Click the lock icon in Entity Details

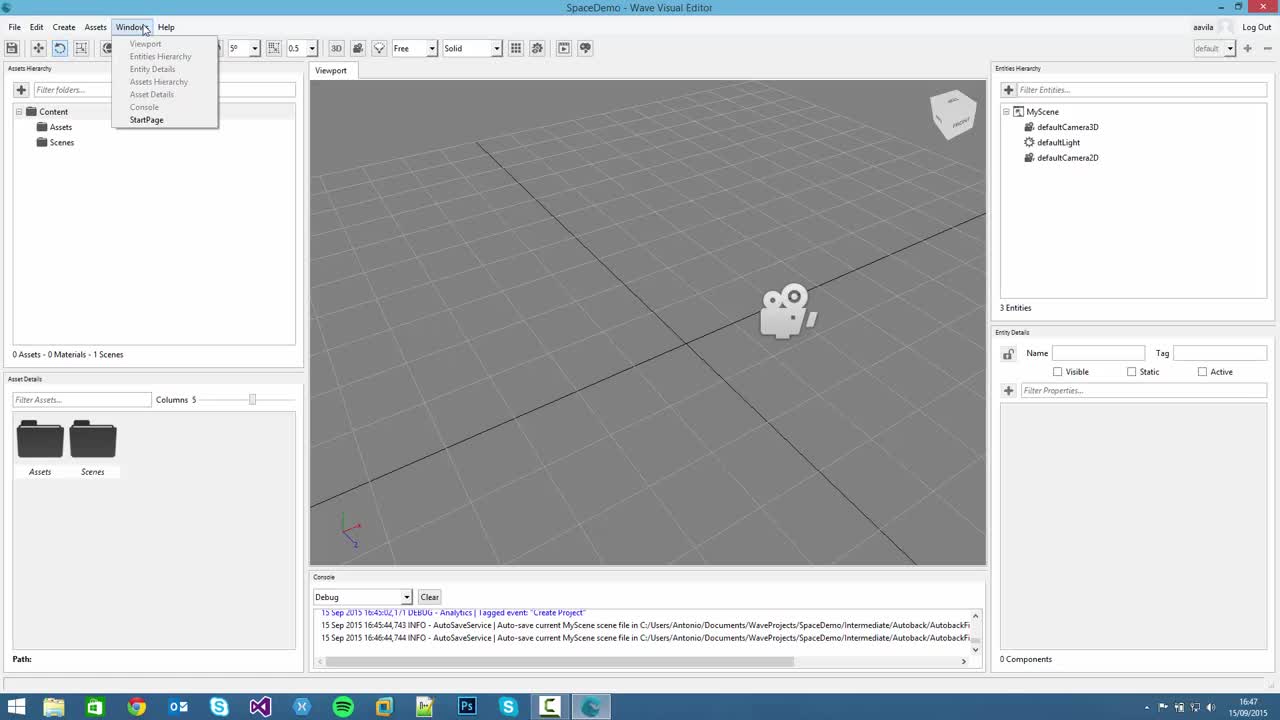pos(1008,353)
